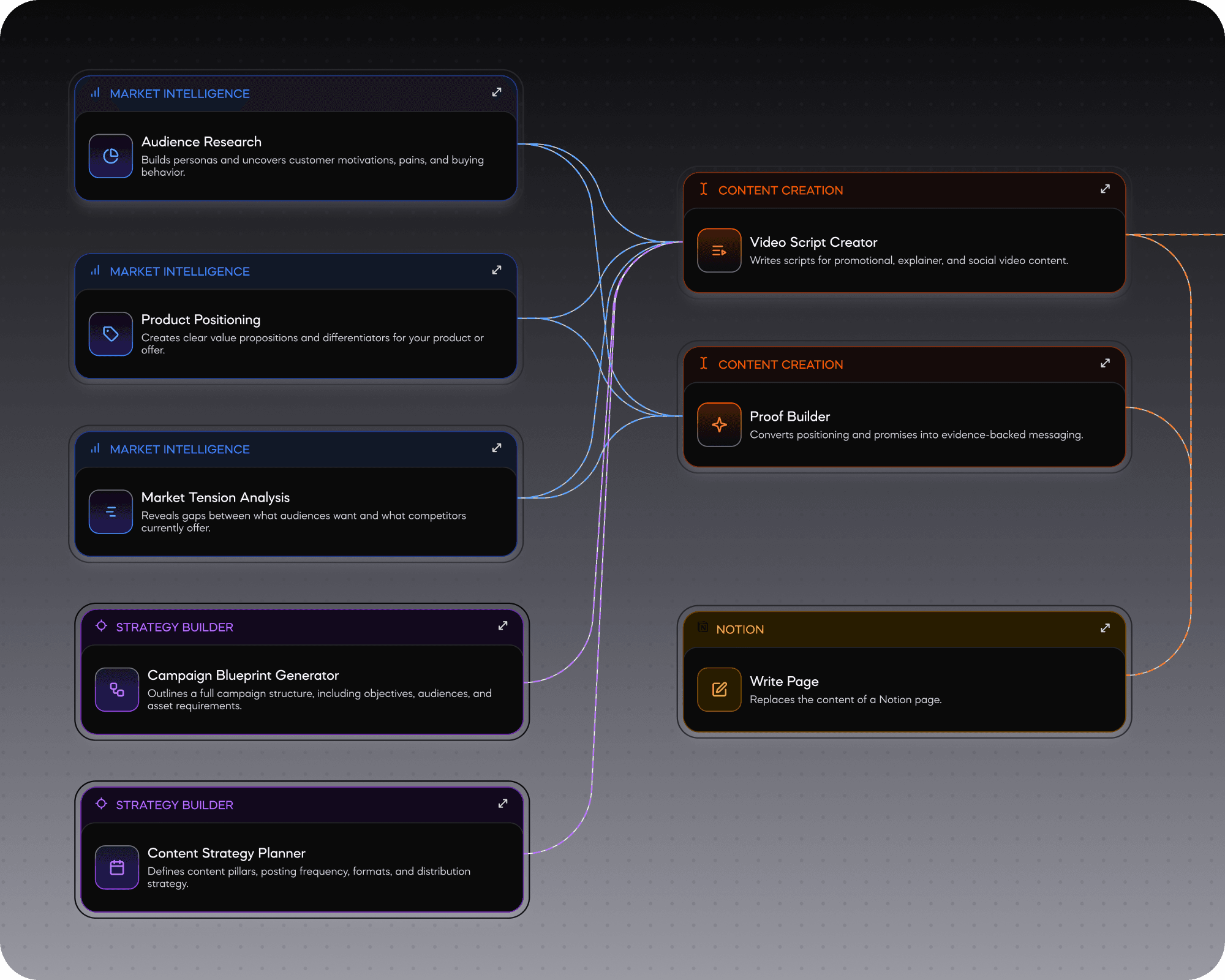Click the Content Strategy Planner calendar icon
1225x980 pixels.
[117, 867]
